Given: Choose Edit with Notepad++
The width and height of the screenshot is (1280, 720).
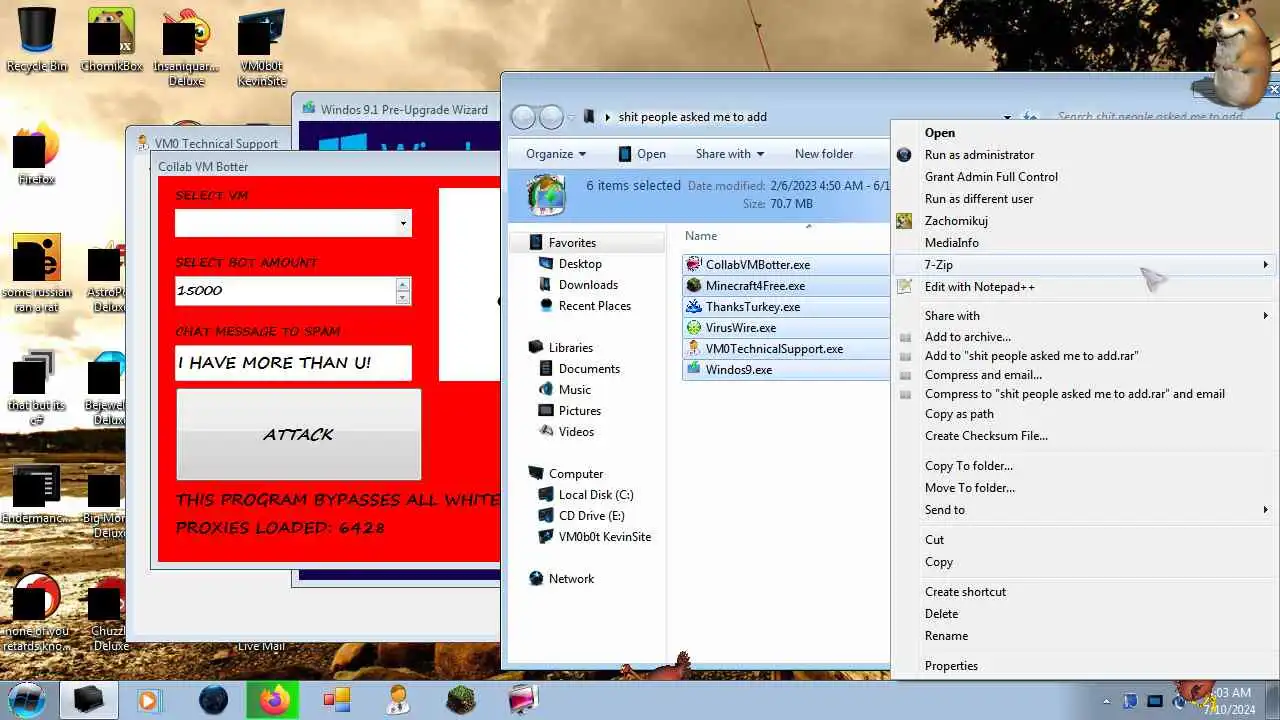Looking at the screenshot, I should coord(1084,287).
